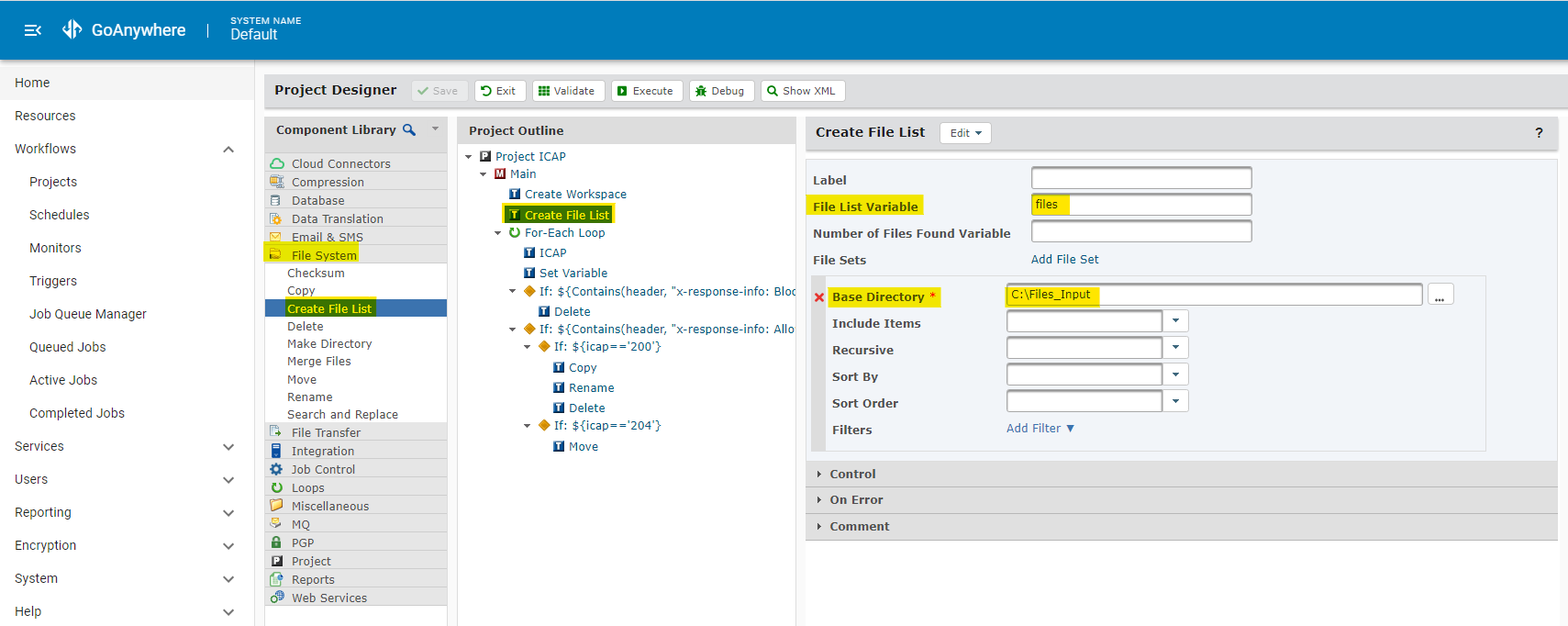Screen dimensions: 1568x626
Task: Click the Label input field
Action: 1141,178
